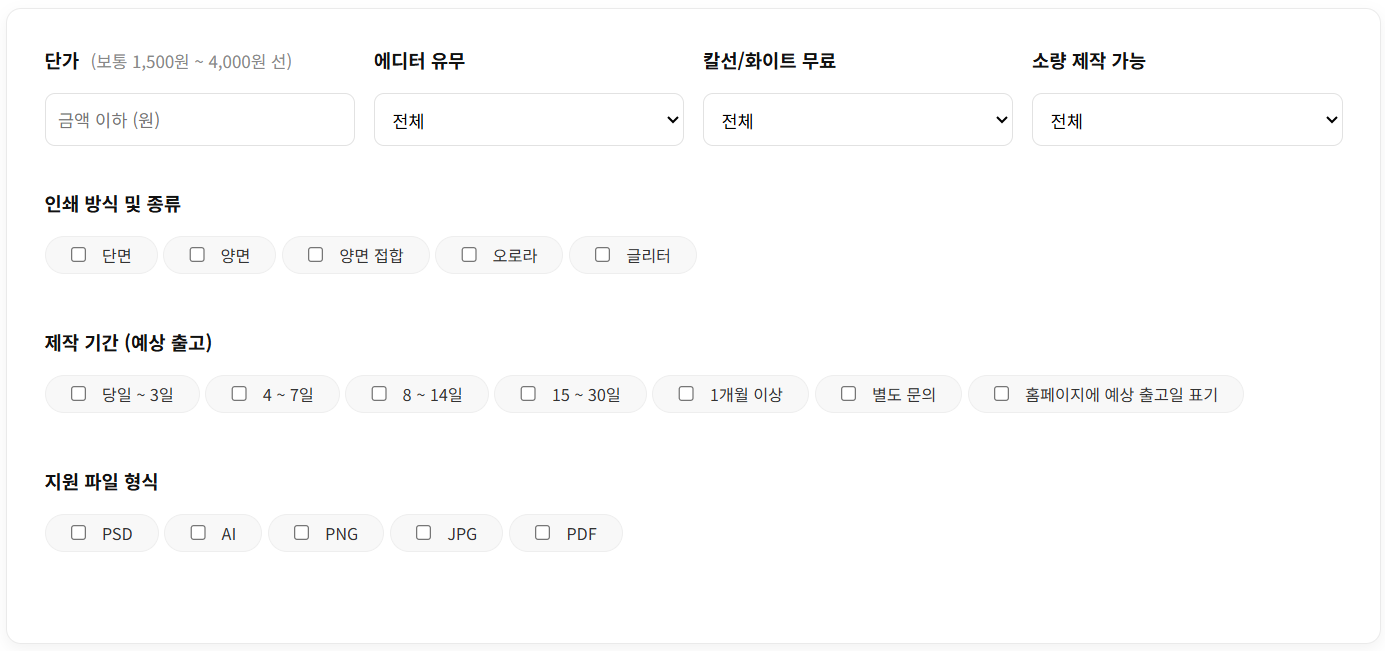Enable the 8 ~ 14일 checkbox

(379, 394)
